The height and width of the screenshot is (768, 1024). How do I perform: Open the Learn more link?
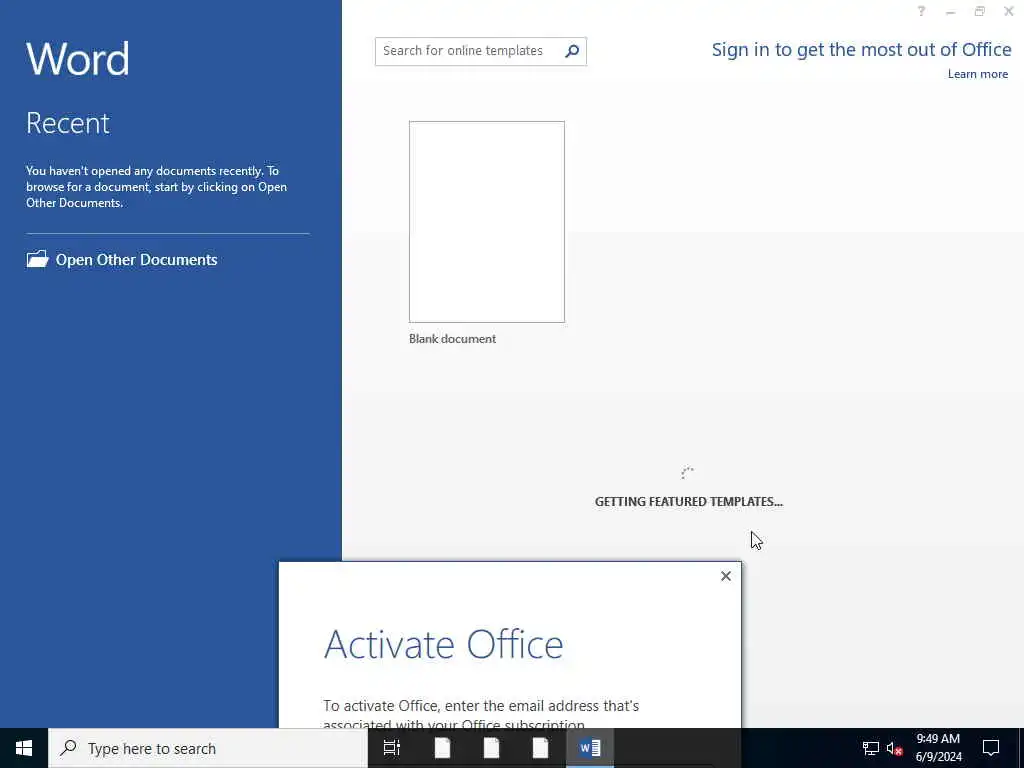coord(978,74)
